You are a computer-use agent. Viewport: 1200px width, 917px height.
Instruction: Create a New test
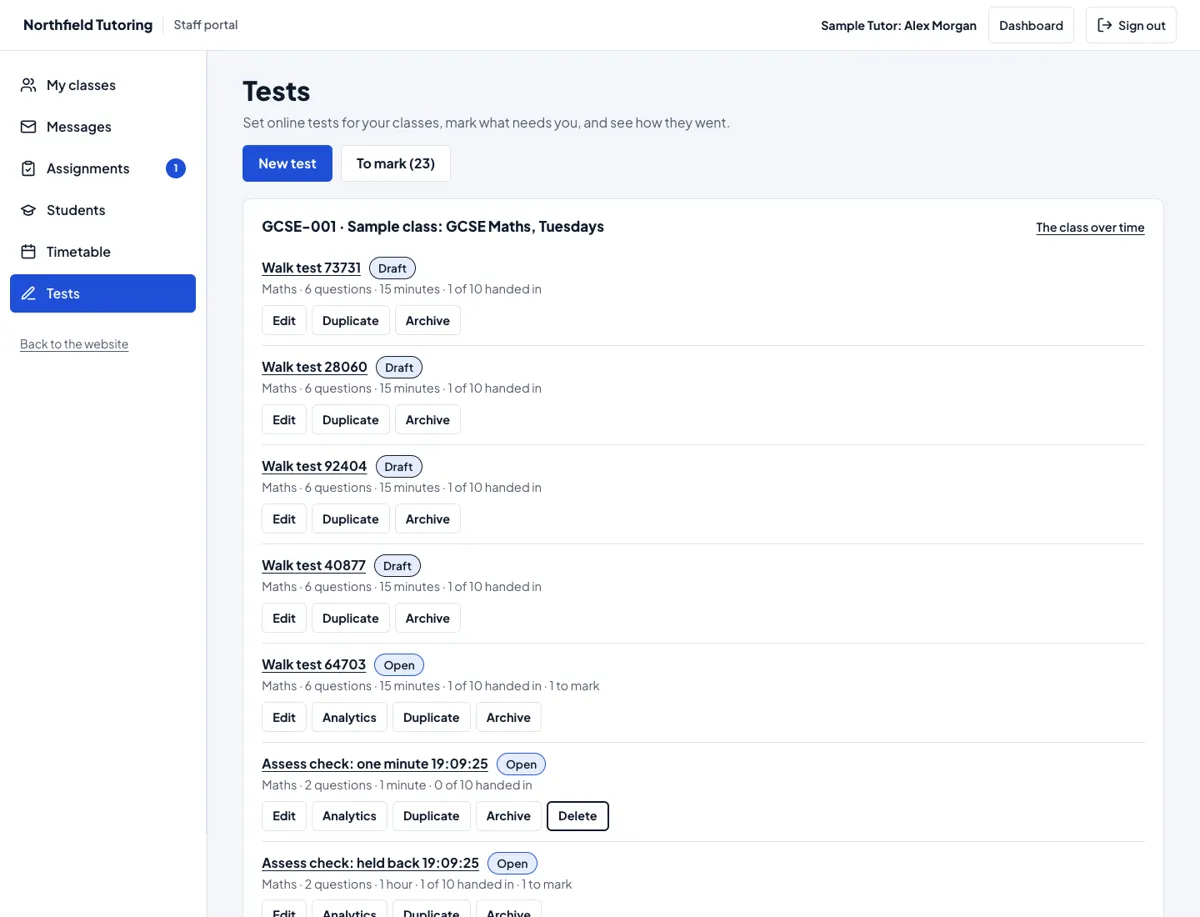point(287,163)
